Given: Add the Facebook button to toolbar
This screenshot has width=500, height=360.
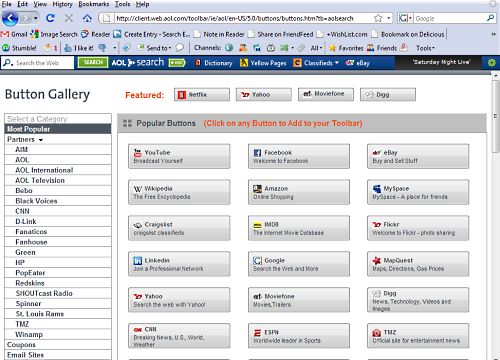Looking at the screenshot, I should coord(299,156).
